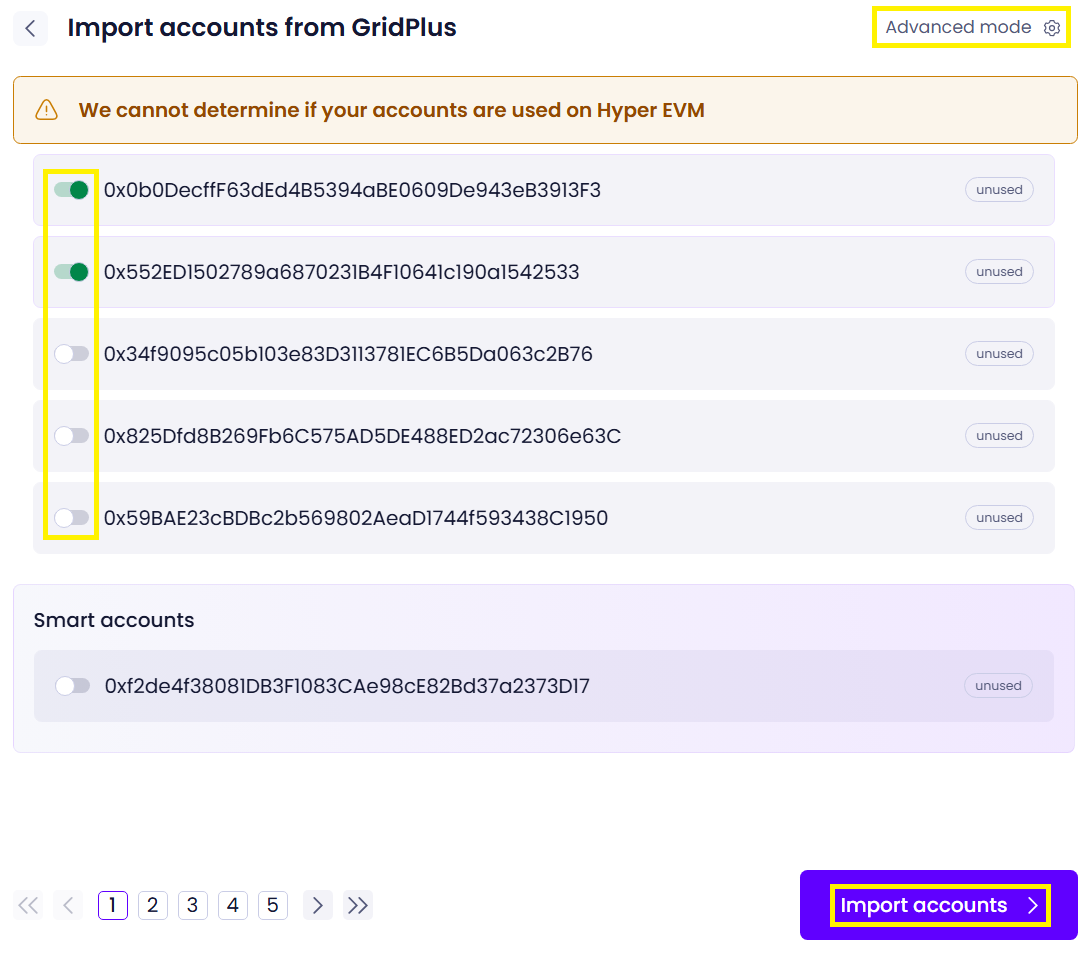This screenshot has height=973, width=1091.
Task: Click the Import accounts button
Action: point(938,906)
